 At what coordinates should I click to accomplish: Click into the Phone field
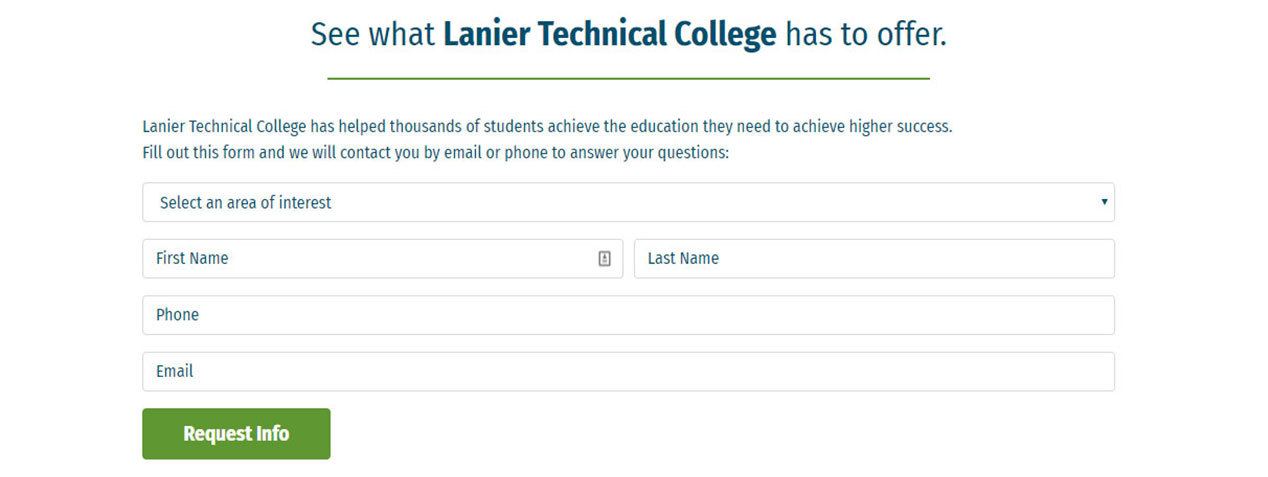click(628, 315)
